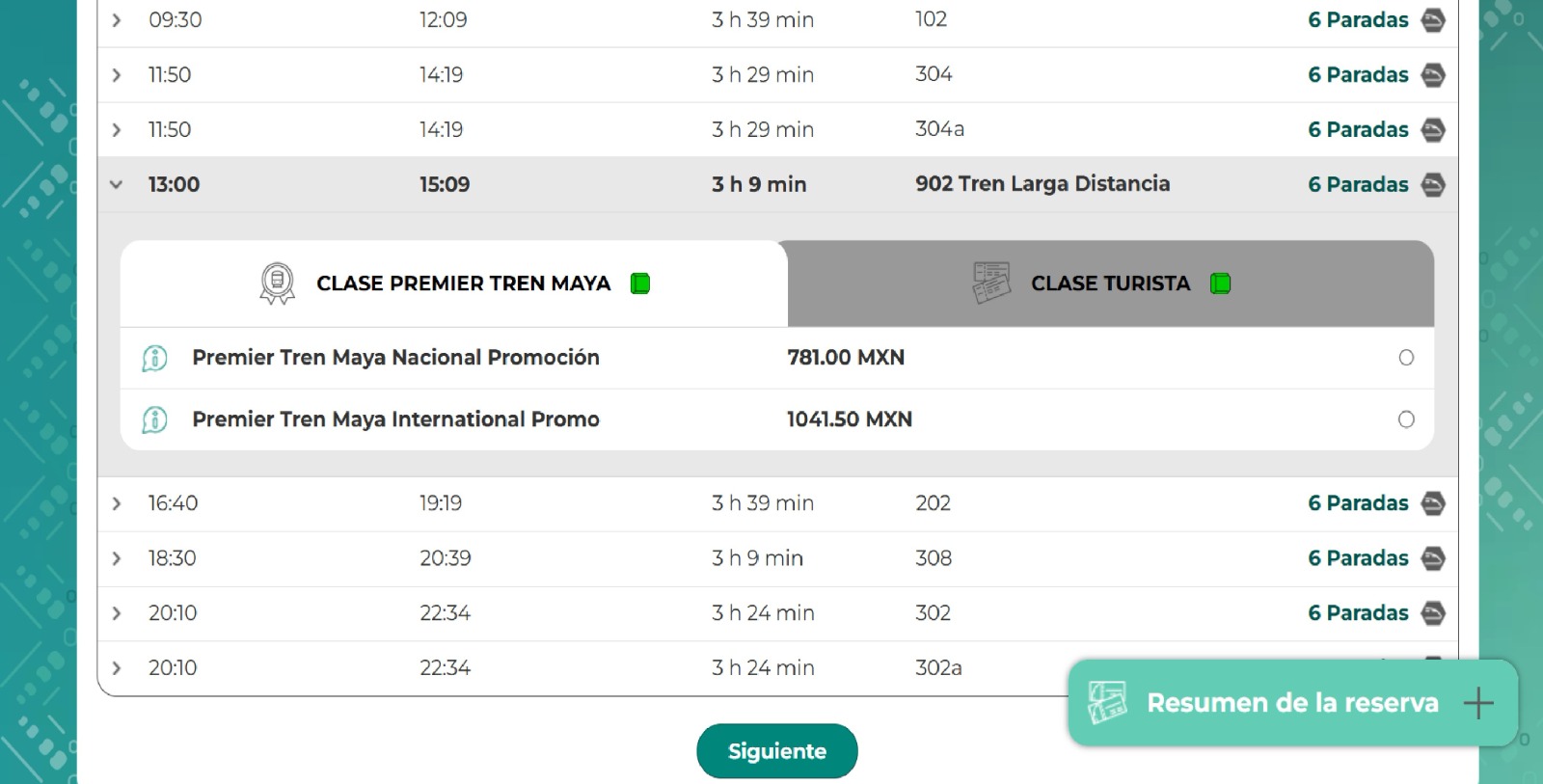1543x784 pixels.
Task: Click the green availability indicator on Clase Turista
Action: pyautogui.click(x=1220, y=284)
